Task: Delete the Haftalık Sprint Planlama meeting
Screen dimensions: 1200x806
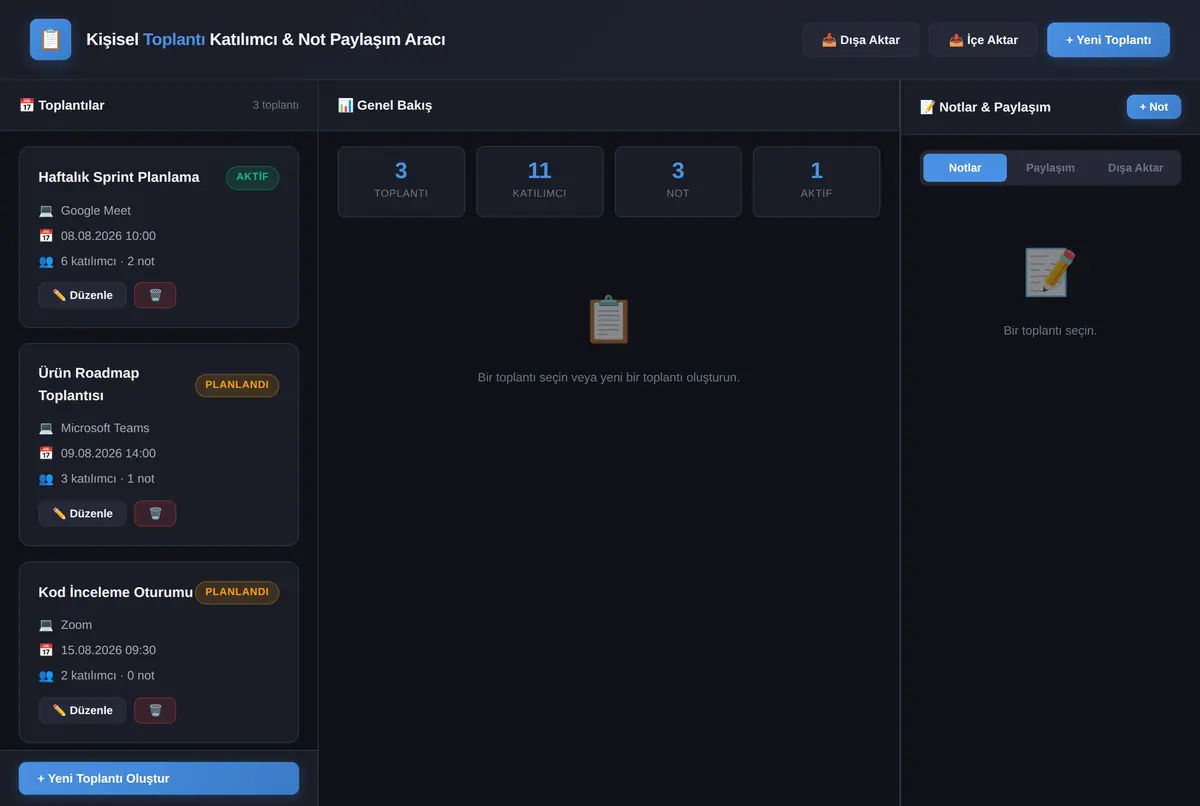Action: (x=155, y=295)
